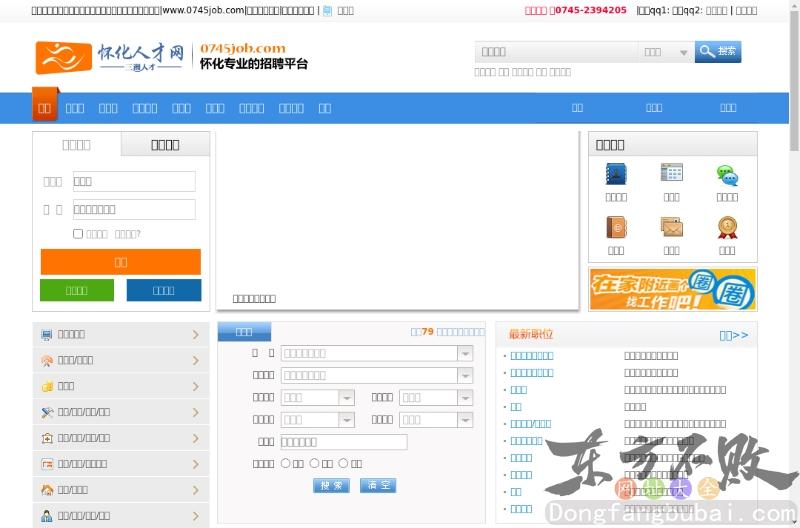Screen dimensions: 800x528
Task: Focus the keyword box in the top search bar
Action: tap(556, 52)
